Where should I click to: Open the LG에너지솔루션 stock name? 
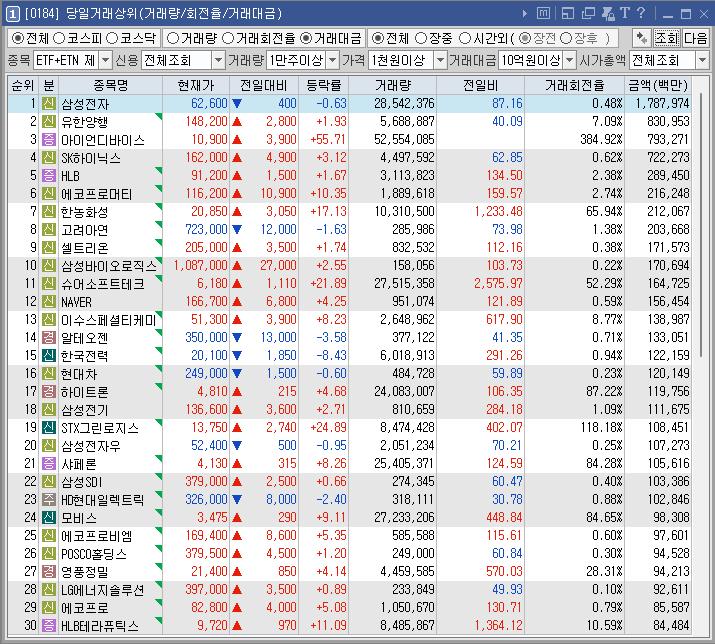(103, 590)
